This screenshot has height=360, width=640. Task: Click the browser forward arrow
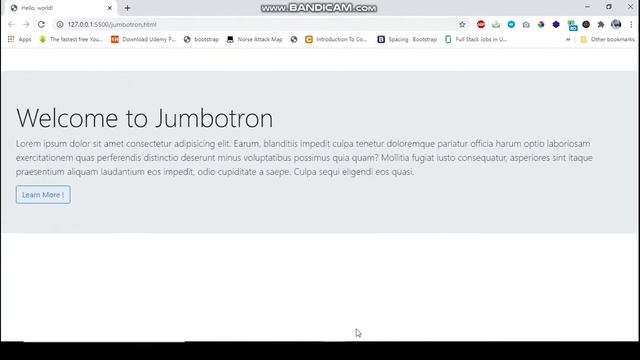coord(26,24)
